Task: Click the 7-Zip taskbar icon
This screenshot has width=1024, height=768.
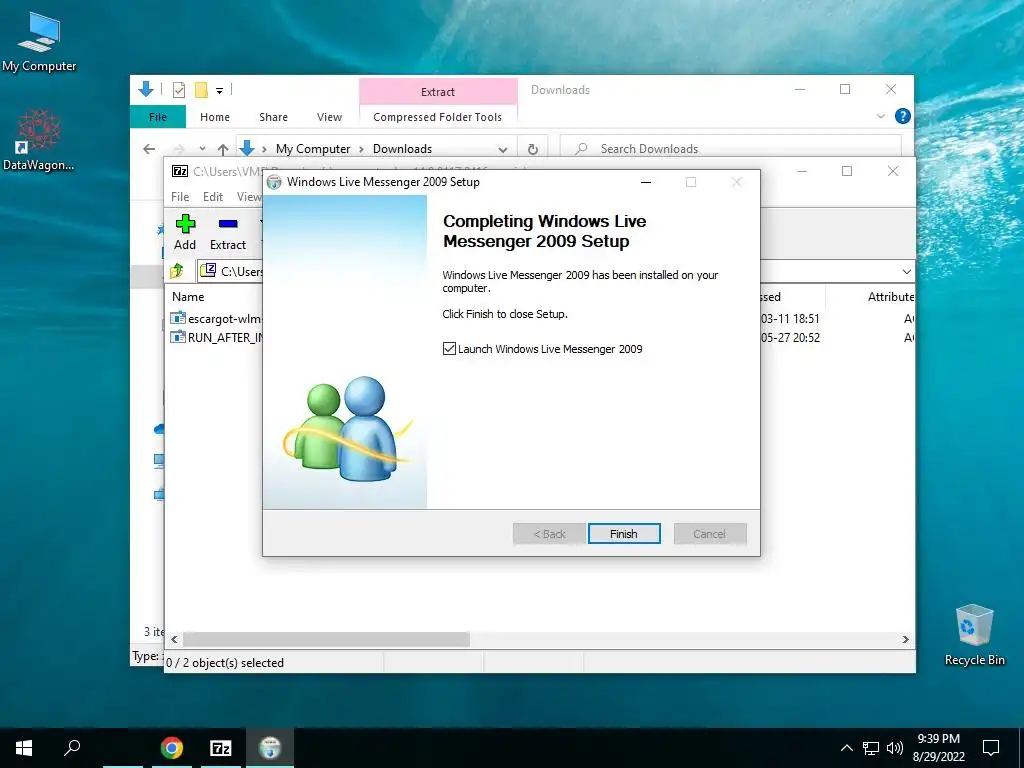Action: (x=221, y=748)
